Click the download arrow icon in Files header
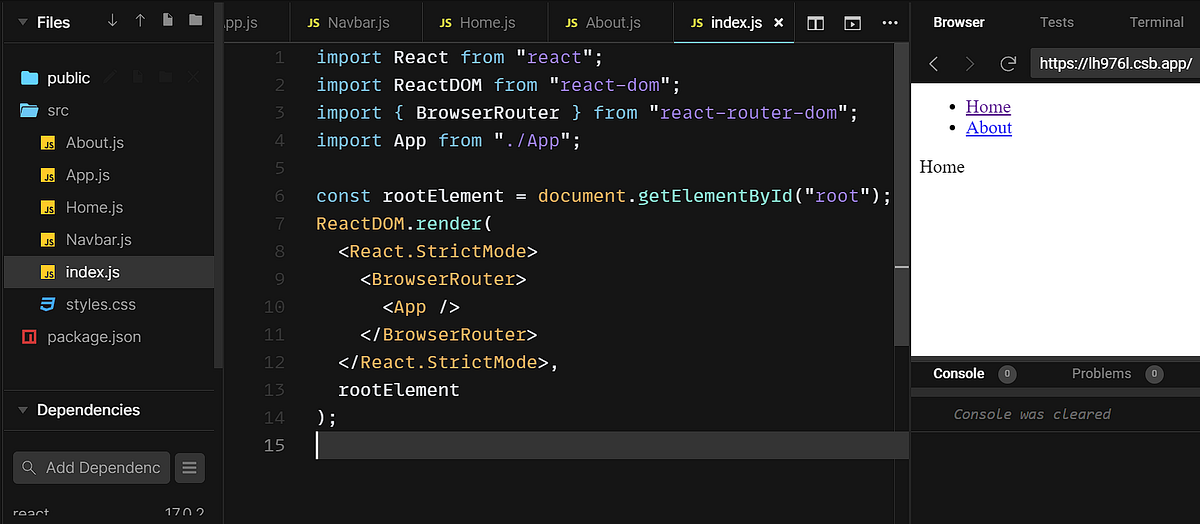 [112, 21]
